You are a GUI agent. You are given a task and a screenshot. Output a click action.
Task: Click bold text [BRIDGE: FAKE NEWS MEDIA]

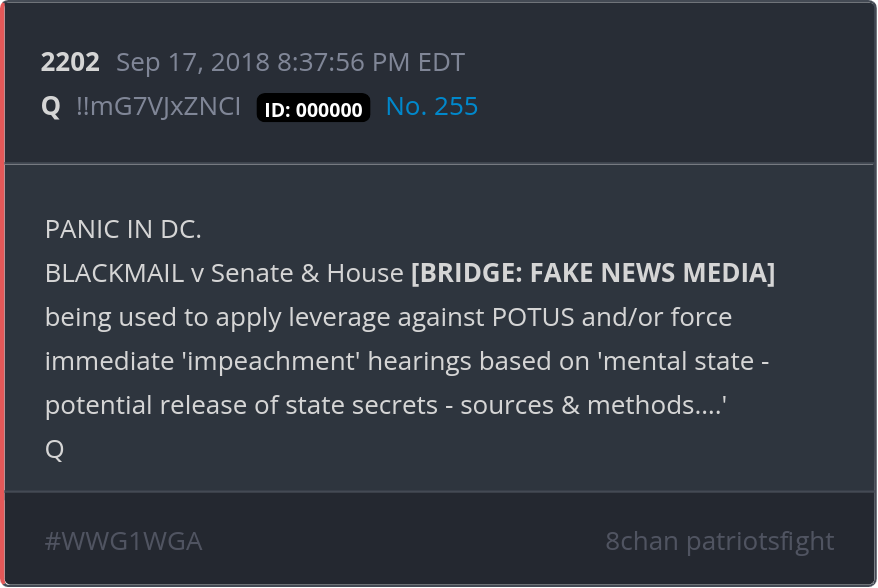point(593,273)
